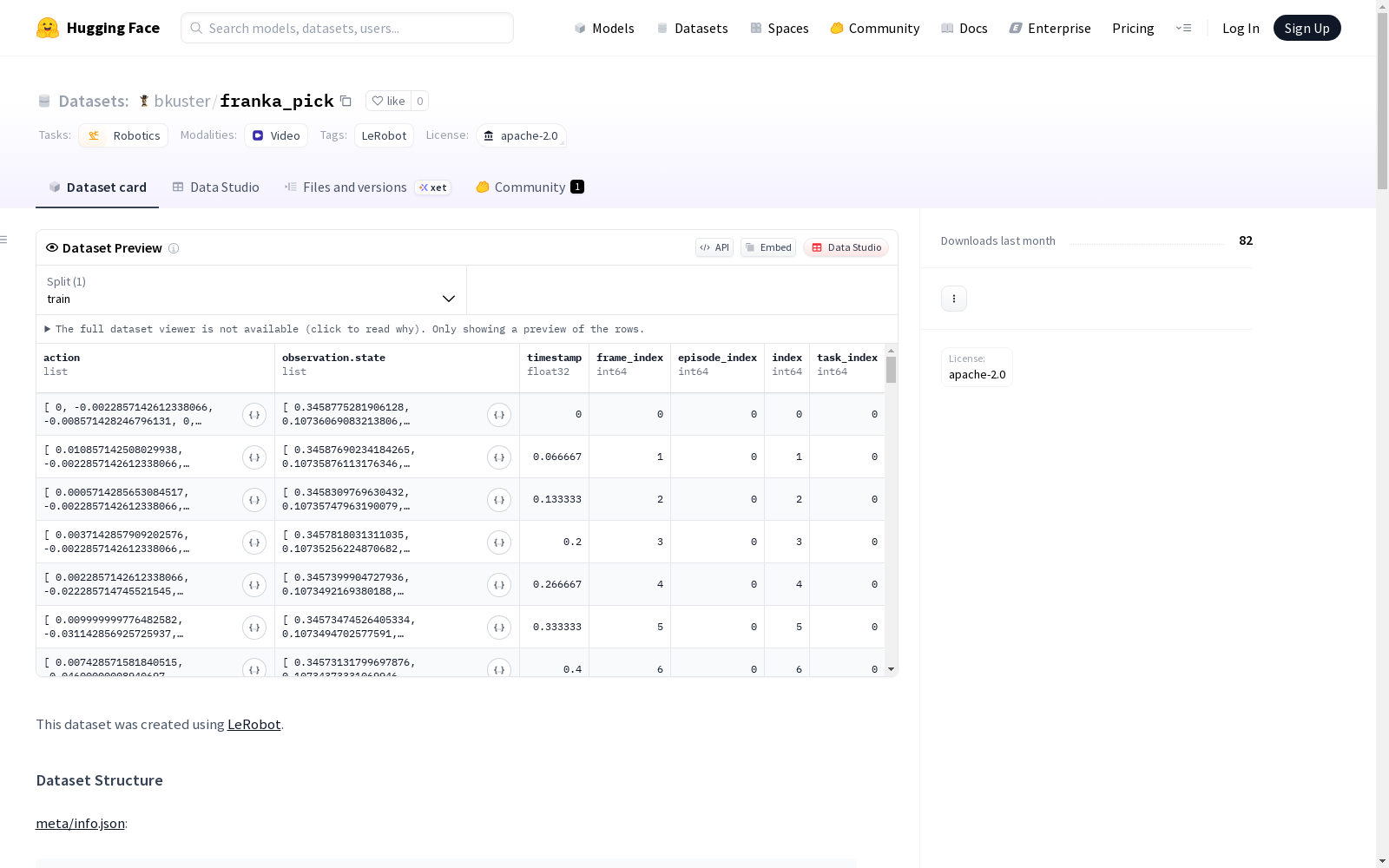1389x868 pixels.
Task: Click the Log In link
Action: [x=1241, y=28]
